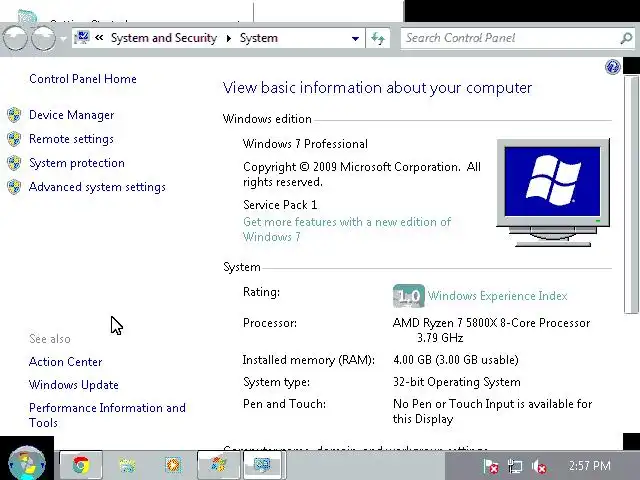The width and height of the screenshot is (640, 480).
Task: Open the muted volume speaker icon
Action: click(x=539, y=466)
